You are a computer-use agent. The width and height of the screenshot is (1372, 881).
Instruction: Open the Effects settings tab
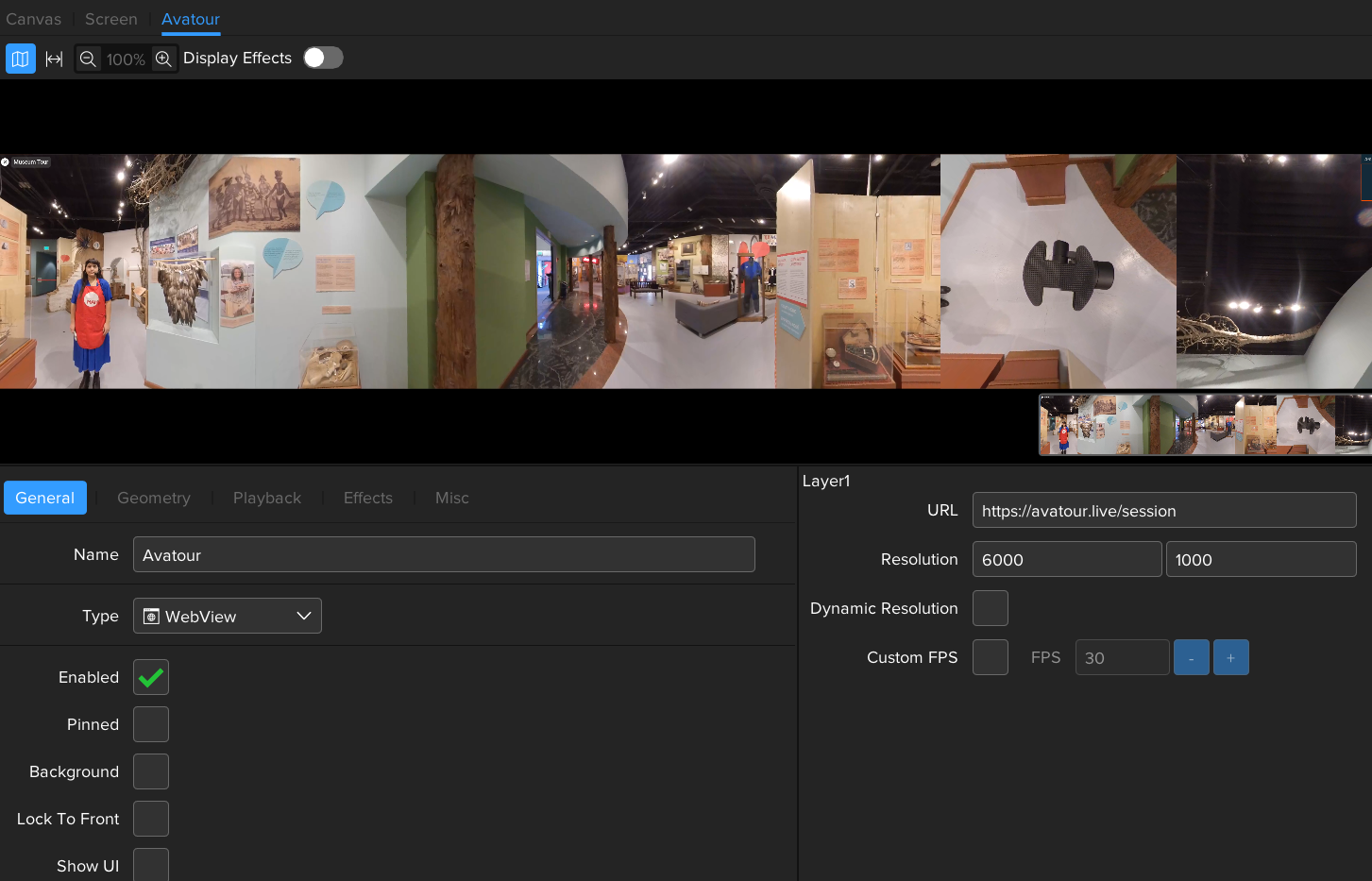tap(368, 498)
